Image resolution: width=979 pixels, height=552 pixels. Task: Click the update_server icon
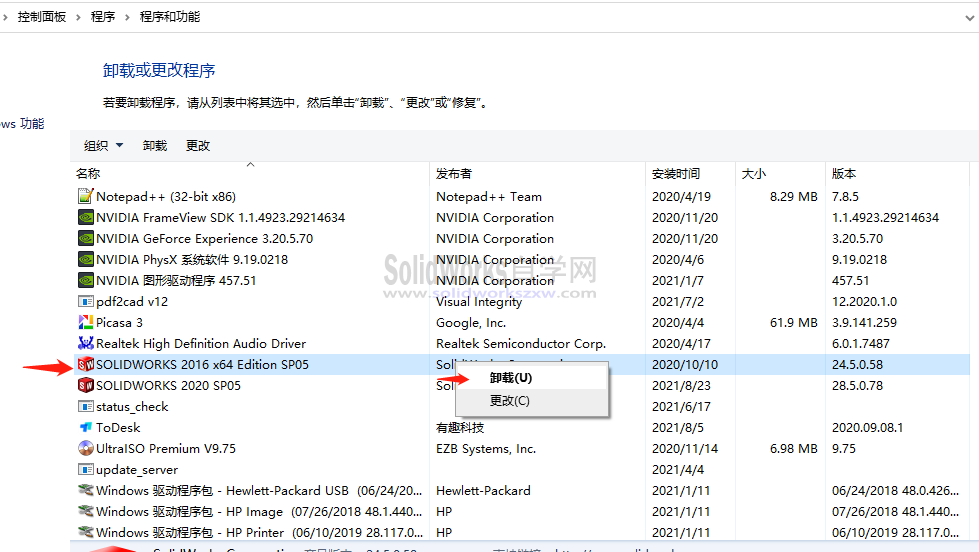86,470
